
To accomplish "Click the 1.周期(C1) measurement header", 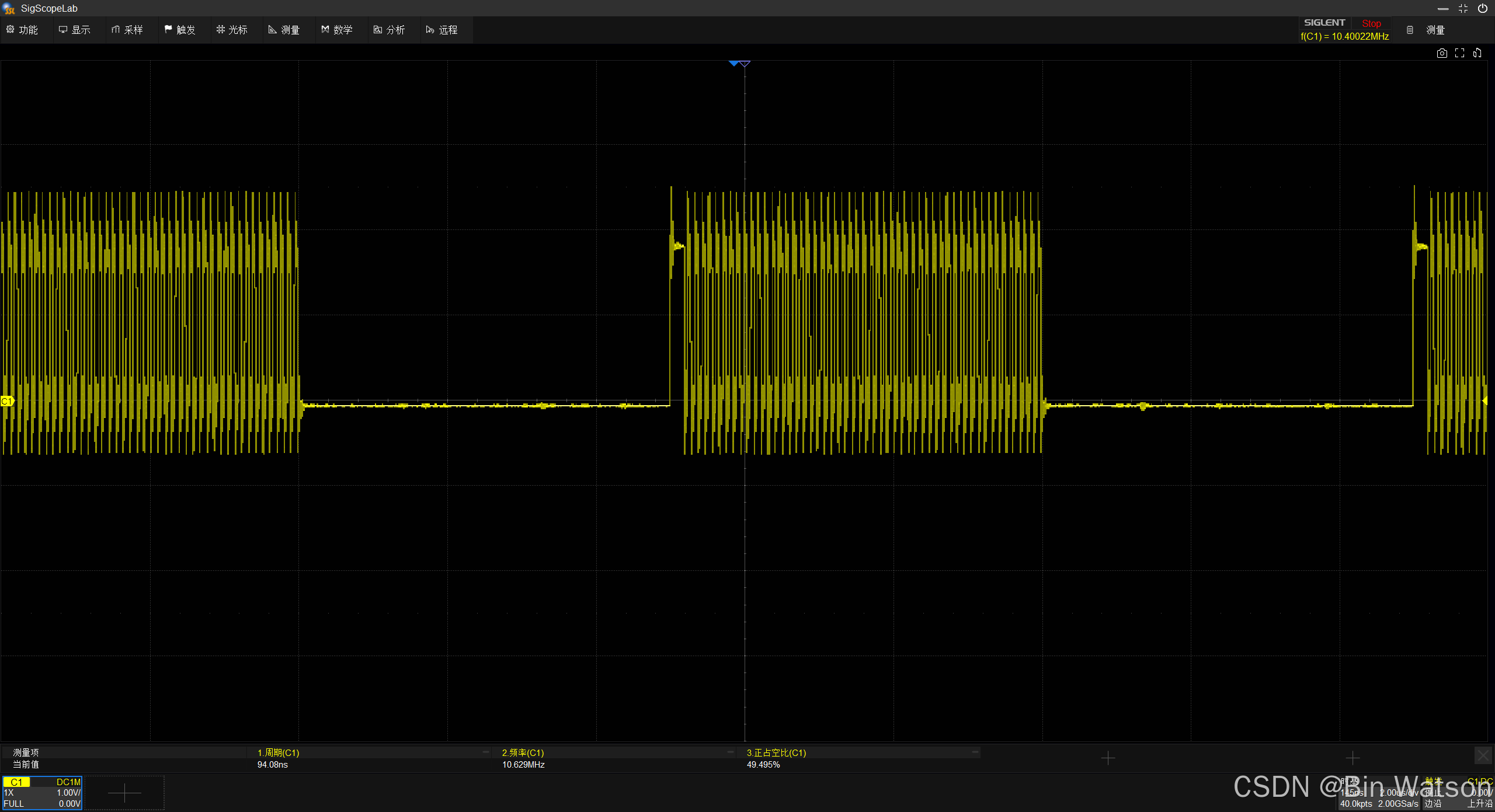I will point(278,753).
